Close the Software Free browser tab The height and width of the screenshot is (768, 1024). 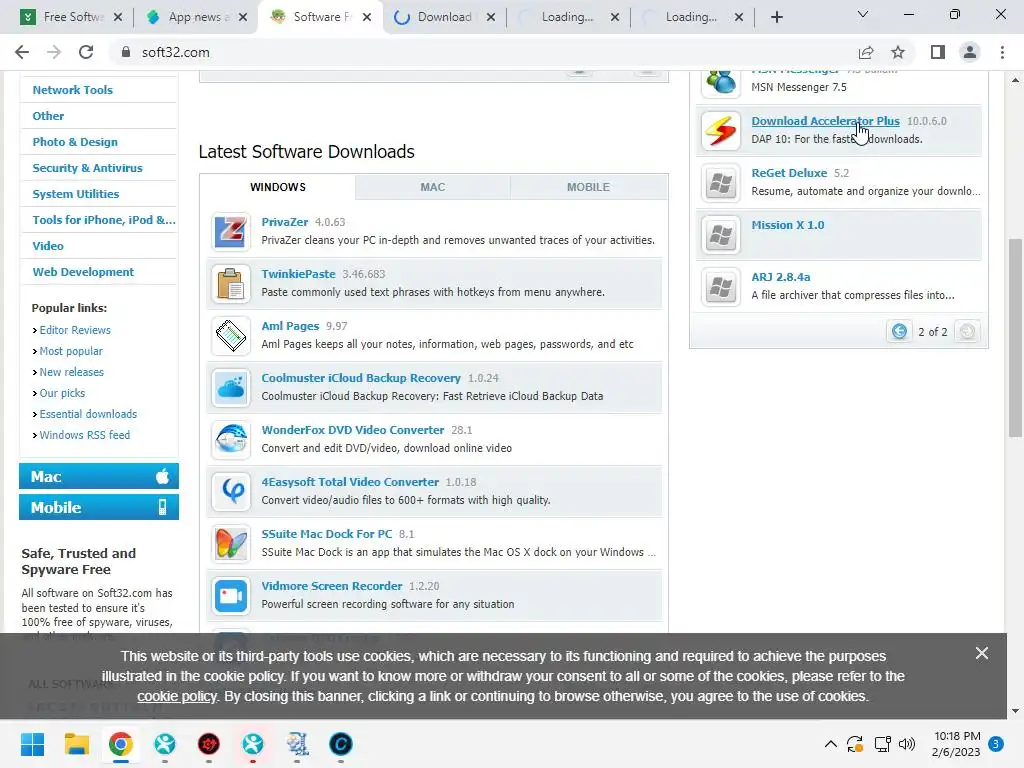[367, 17]
